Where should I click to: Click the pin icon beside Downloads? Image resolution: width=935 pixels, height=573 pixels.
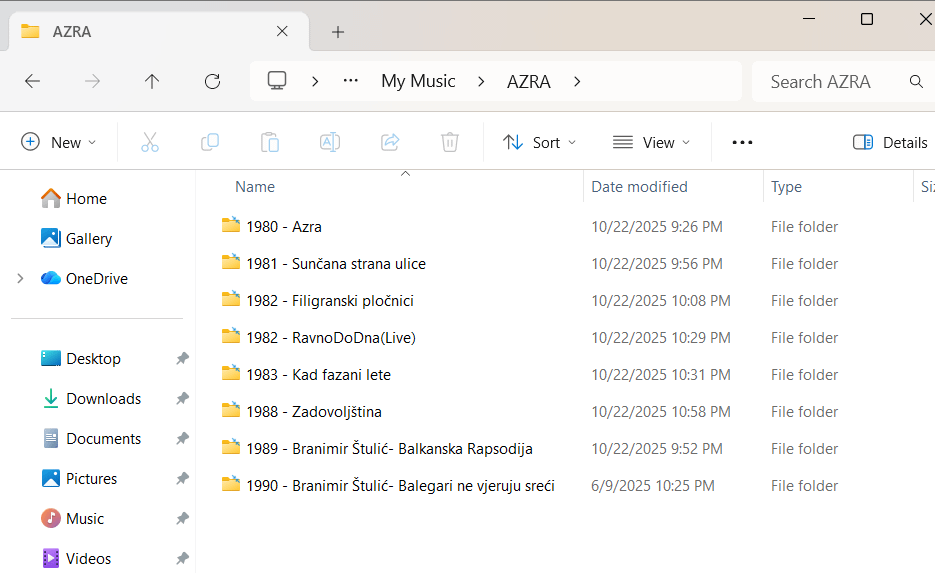click(182, 398)
